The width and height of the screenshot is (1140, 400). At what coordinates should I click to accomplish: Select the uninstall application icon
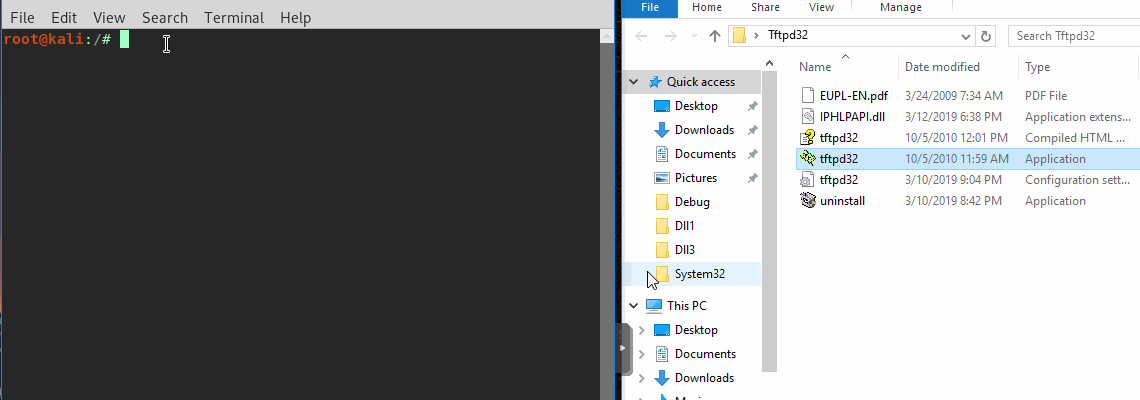(809, 201)
